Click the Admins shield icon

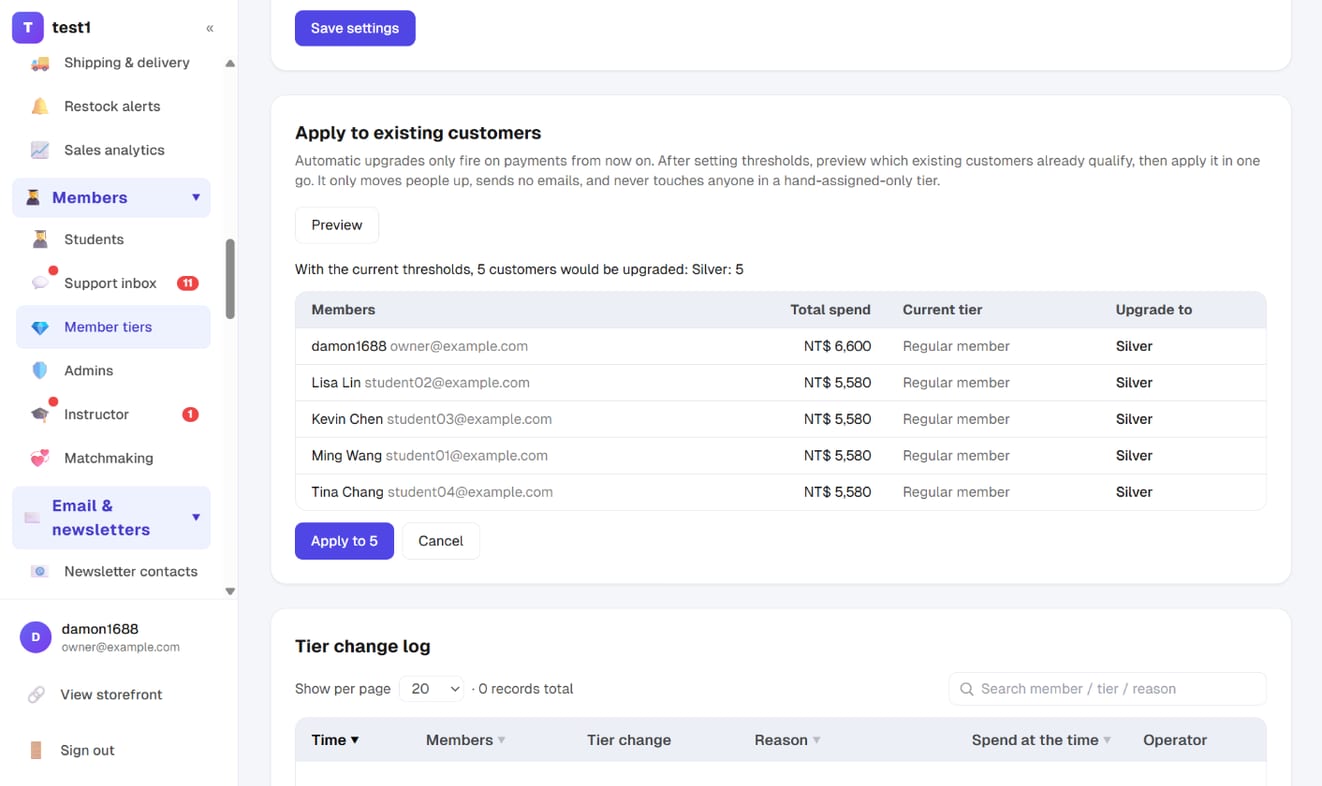pyautogui.click(x=40, y=370)
